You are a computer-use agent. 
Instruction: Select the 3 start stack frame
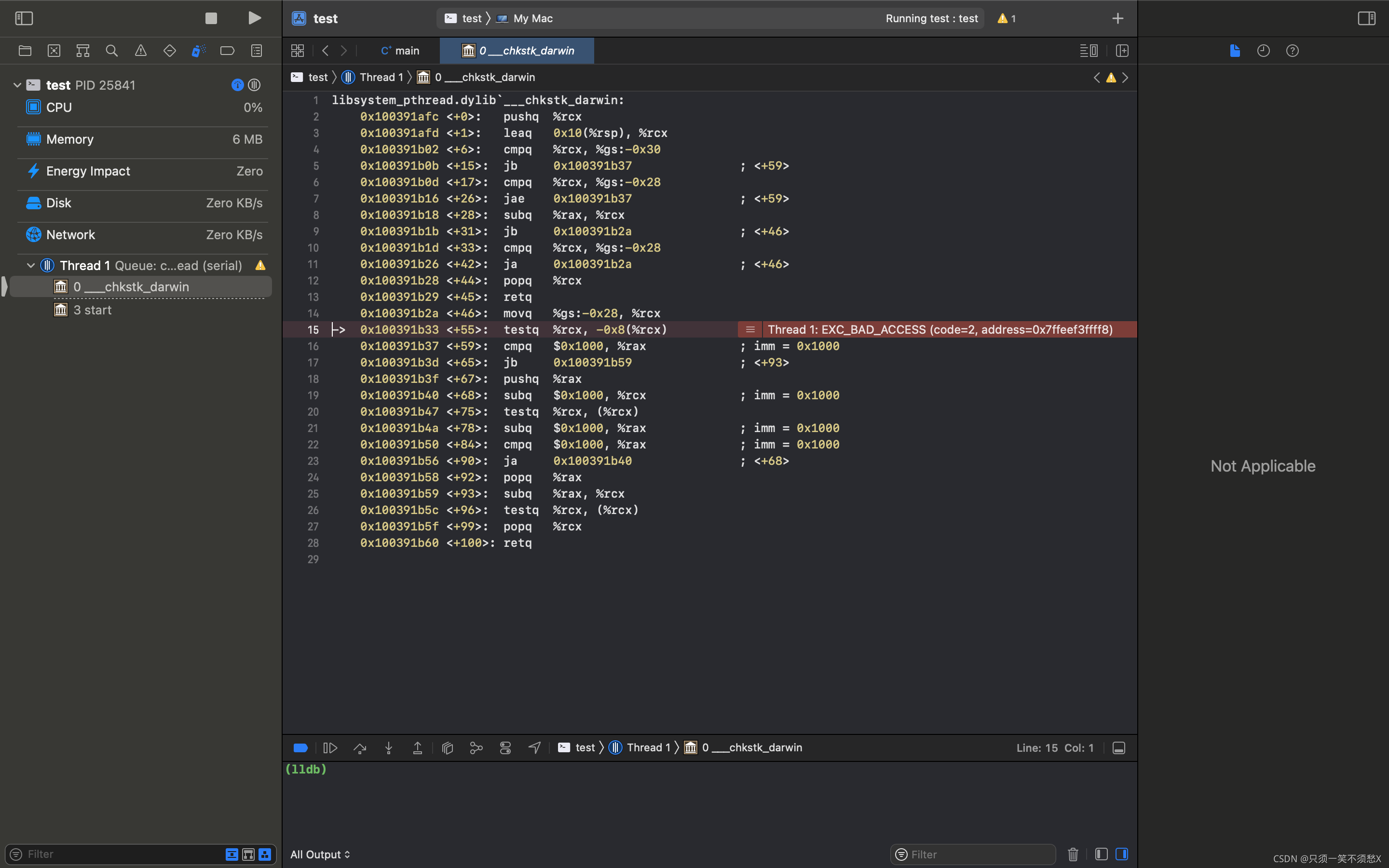coord(93,310)
